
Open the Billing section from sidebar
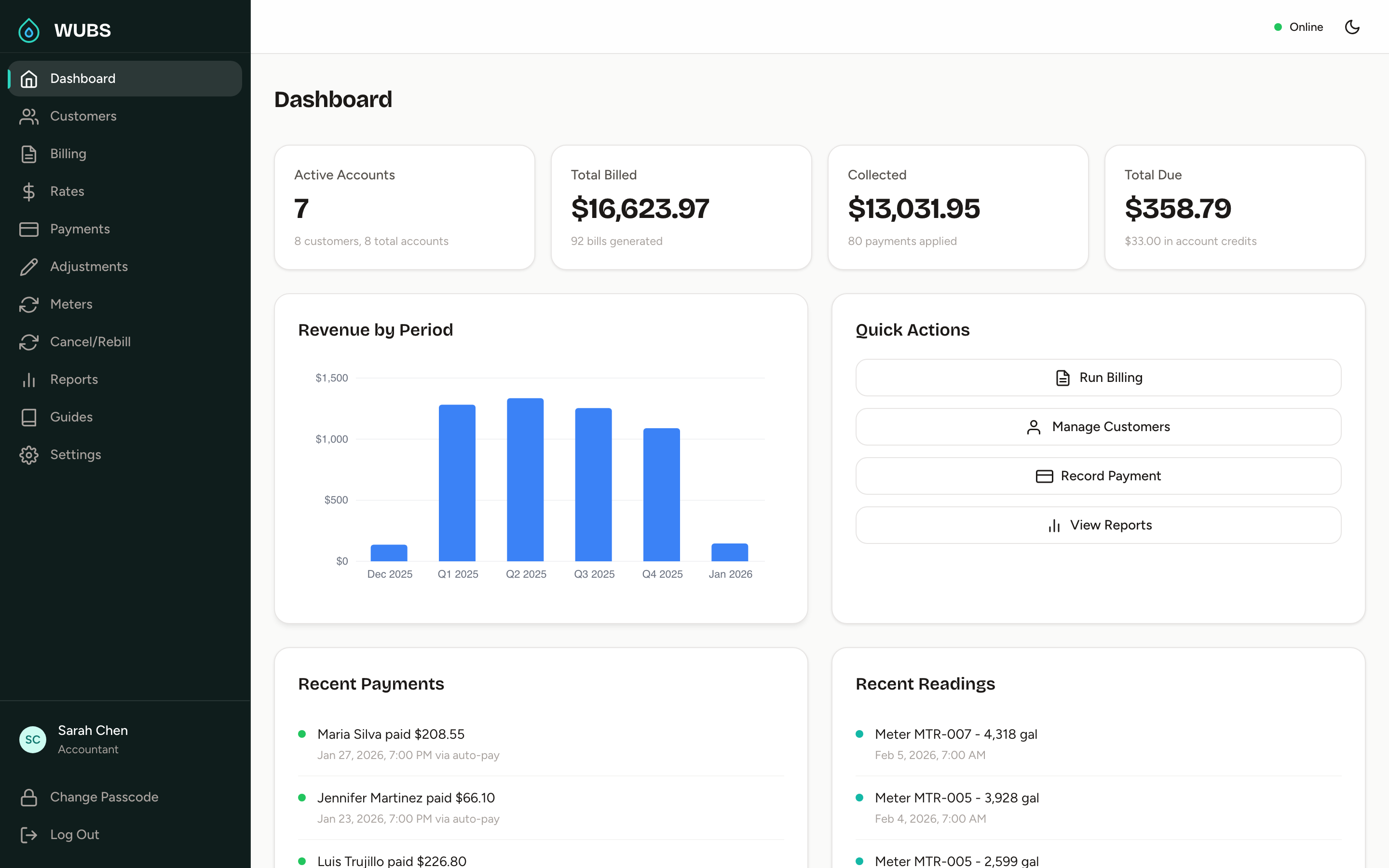68,153
